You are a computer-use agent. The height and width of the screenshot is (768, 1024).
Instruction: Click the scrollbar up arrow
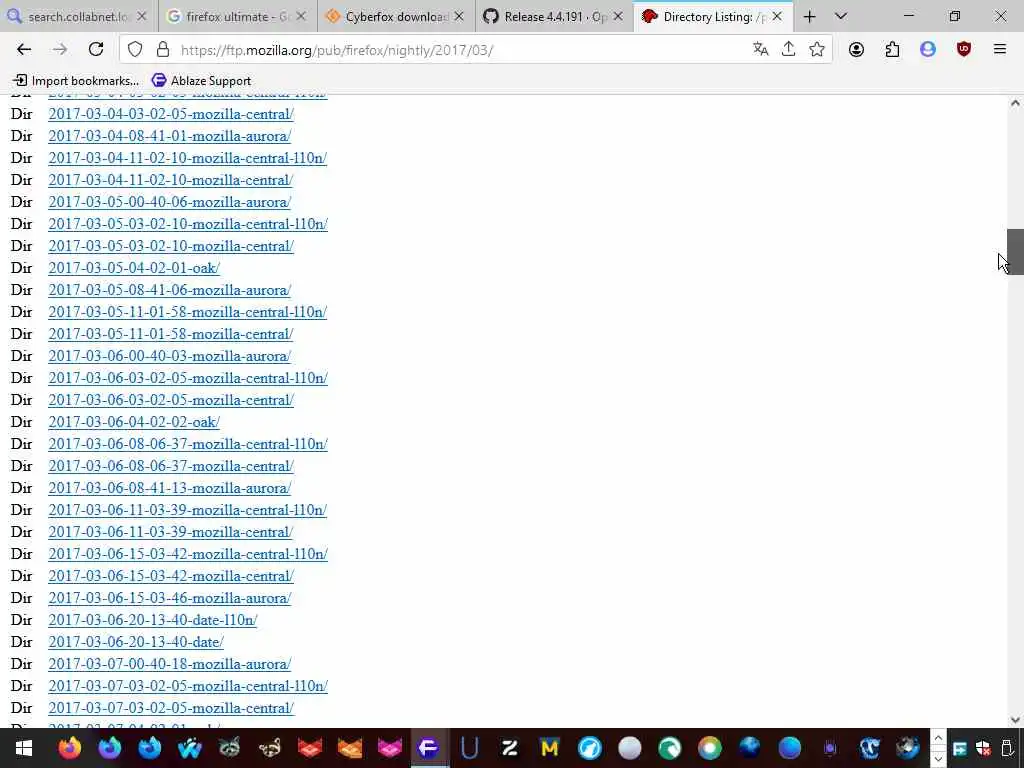[1015, 103]
